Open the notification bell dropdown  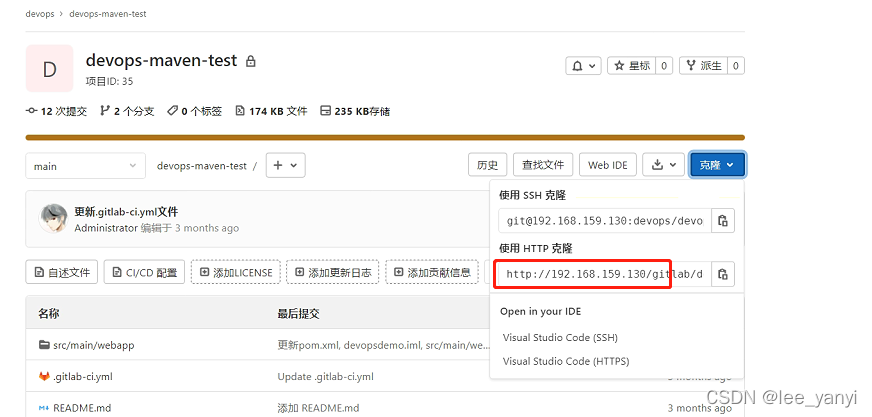click(x=583, y=66)
